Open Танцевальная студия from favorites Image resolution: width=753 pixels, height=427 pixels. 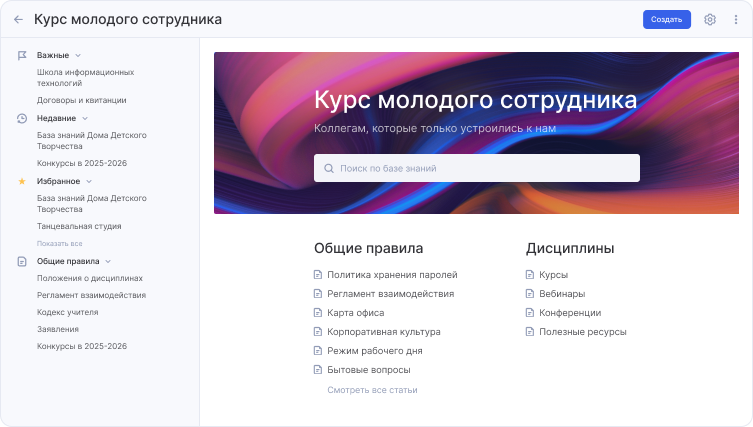[x=78, y=227]
